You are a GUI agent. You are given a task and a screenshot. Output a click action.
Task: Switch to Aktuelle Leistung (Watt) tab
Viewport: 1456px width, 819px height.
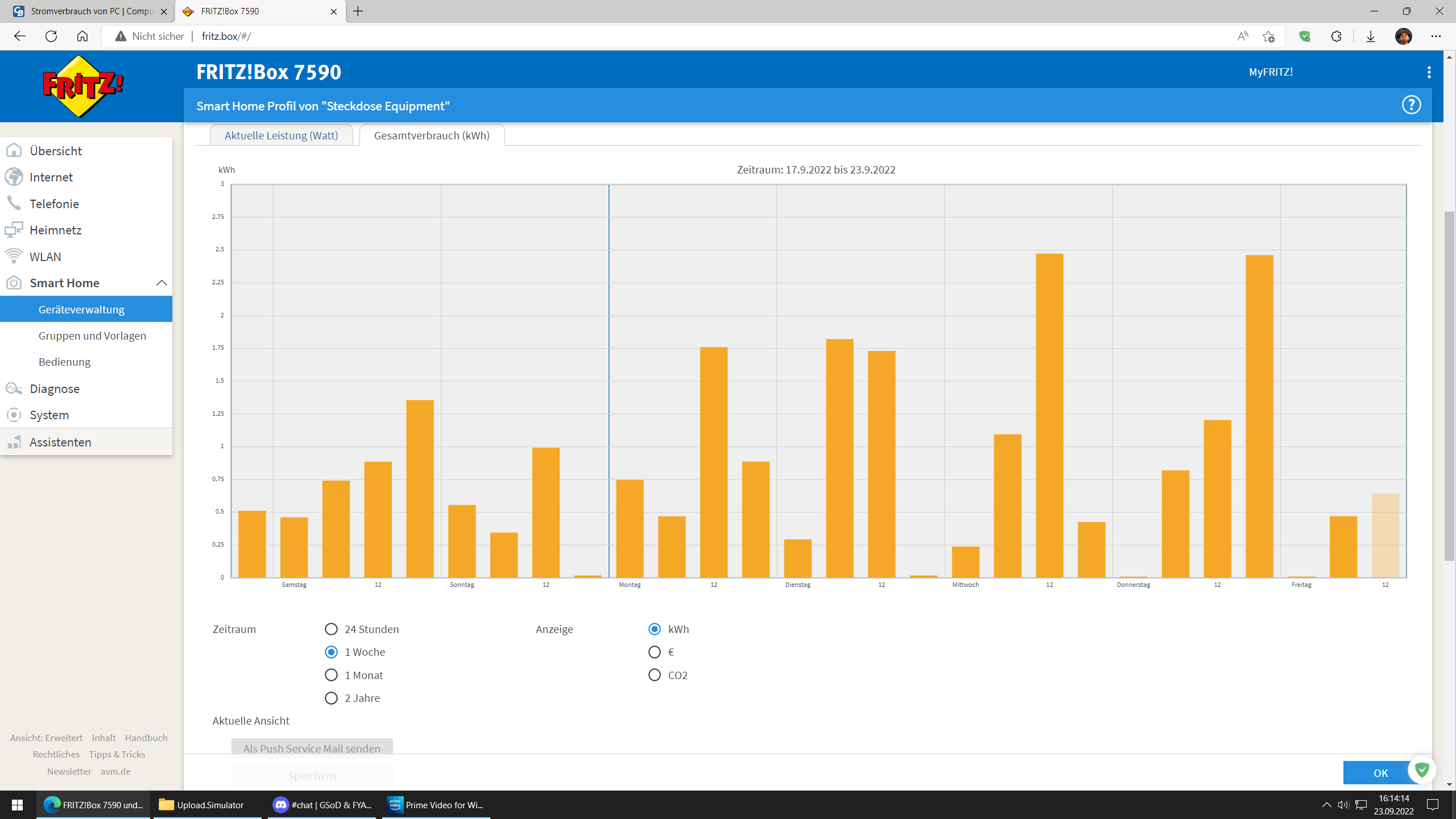click(x=281, y=135)
